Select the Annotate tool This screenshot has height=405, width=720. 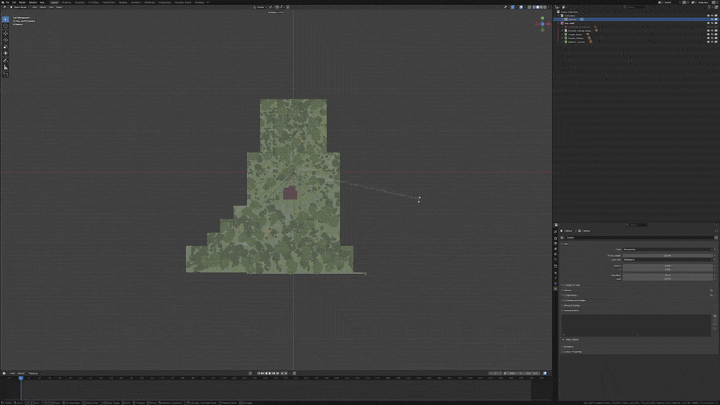[6, 60]
